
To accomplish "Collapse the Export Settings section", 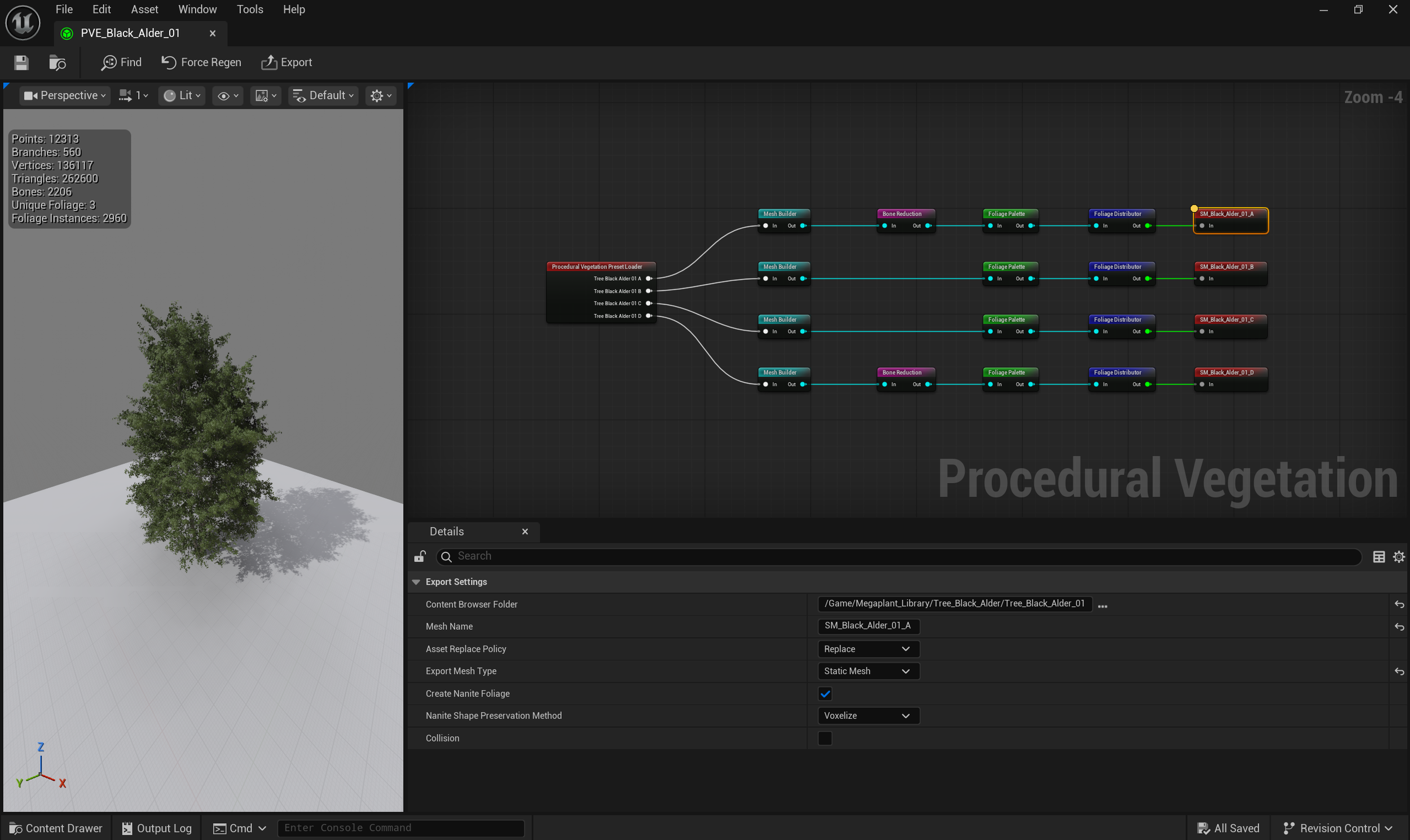I will [416, 582].
